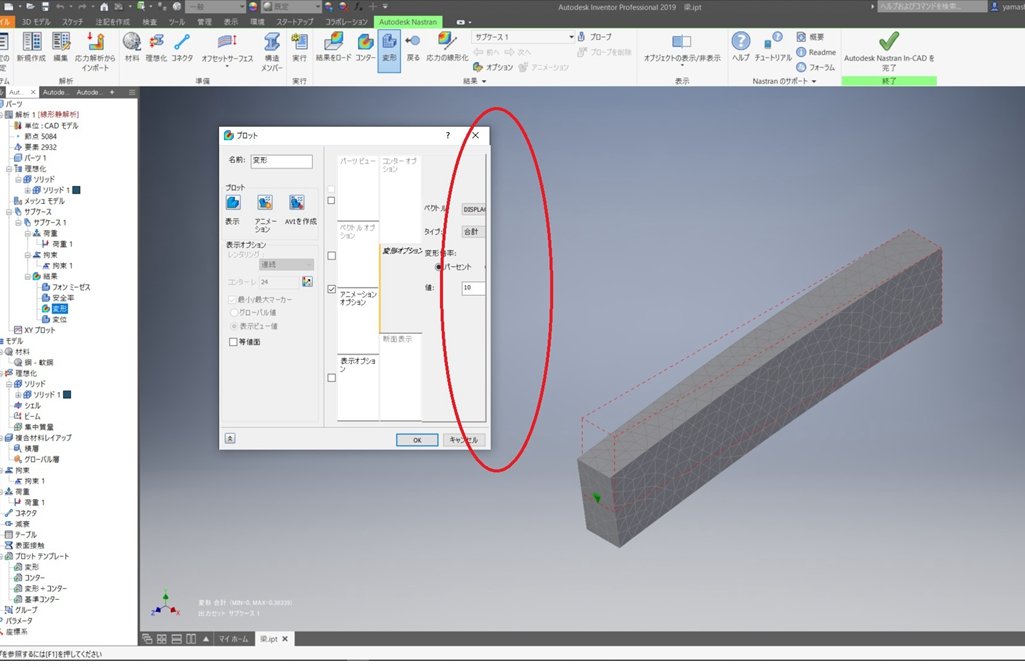This screenshot has height=667, width=1025.
Task: Switch to the コラボレーション ribbon tab
Action: click(346, 22)
